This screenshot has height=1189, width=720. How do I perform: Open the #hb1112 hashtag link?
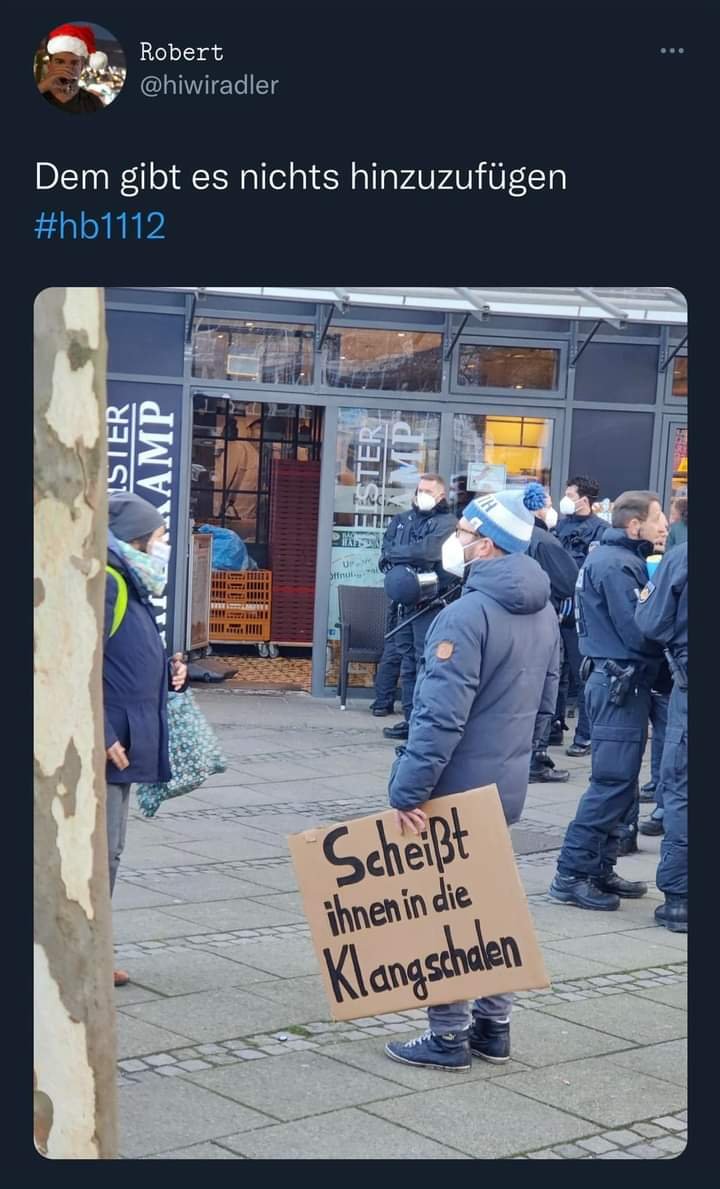[x=100, y=226]
